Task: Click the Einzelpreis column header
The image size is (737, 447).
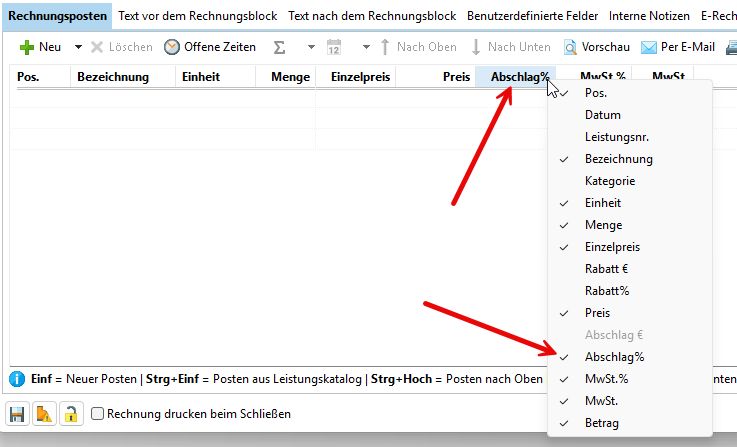Action: click(359, 77)
